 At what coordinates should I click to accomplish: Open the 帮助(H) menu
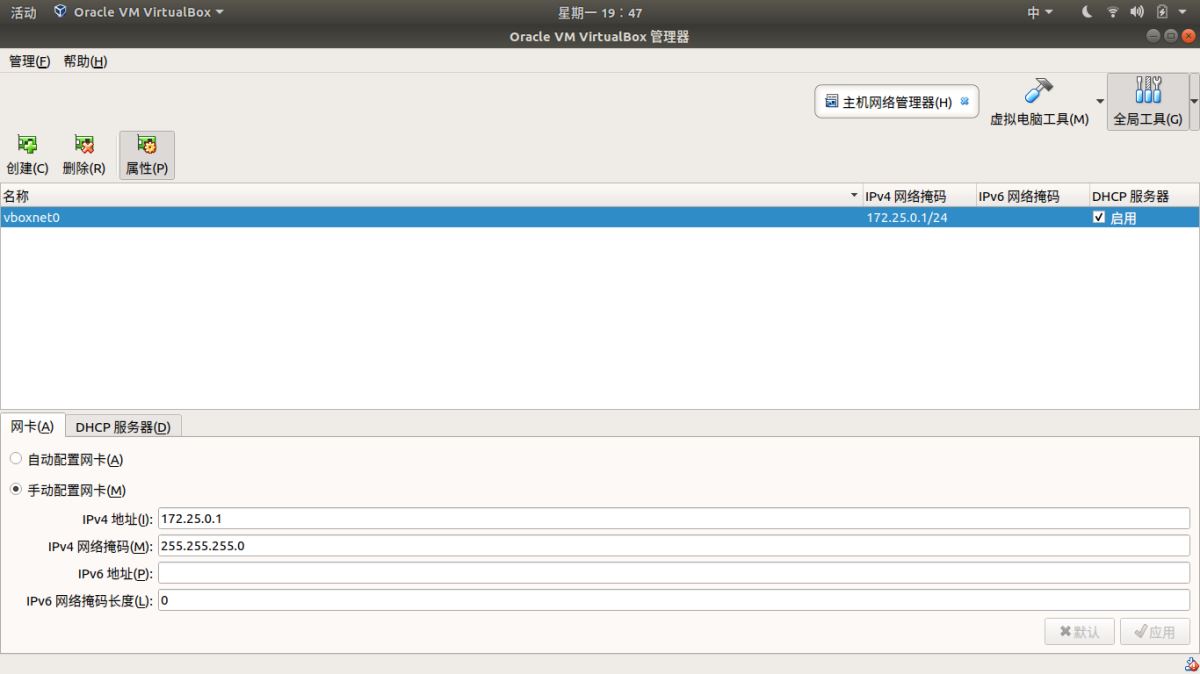click(x=85, y=61)
